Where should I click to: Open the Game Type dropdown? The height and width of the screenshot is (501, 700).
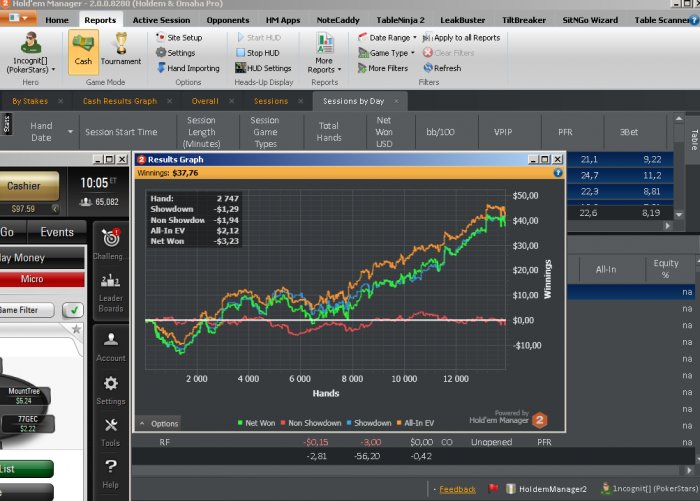click(386, 53)
